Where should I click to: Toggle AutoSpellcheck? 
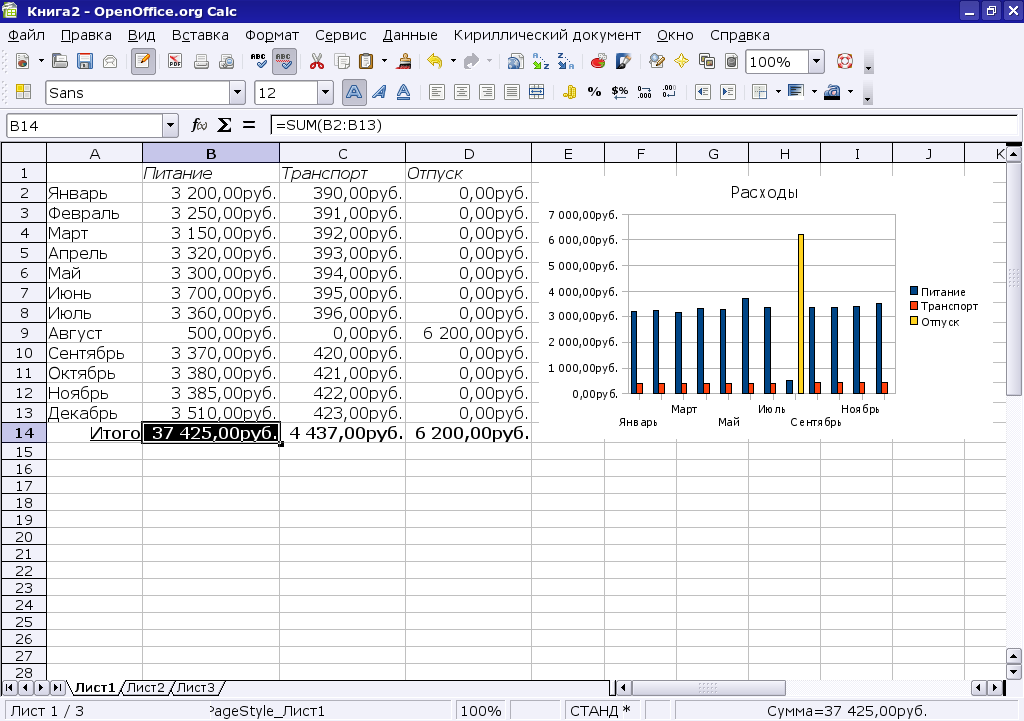[x=284, y=62]
